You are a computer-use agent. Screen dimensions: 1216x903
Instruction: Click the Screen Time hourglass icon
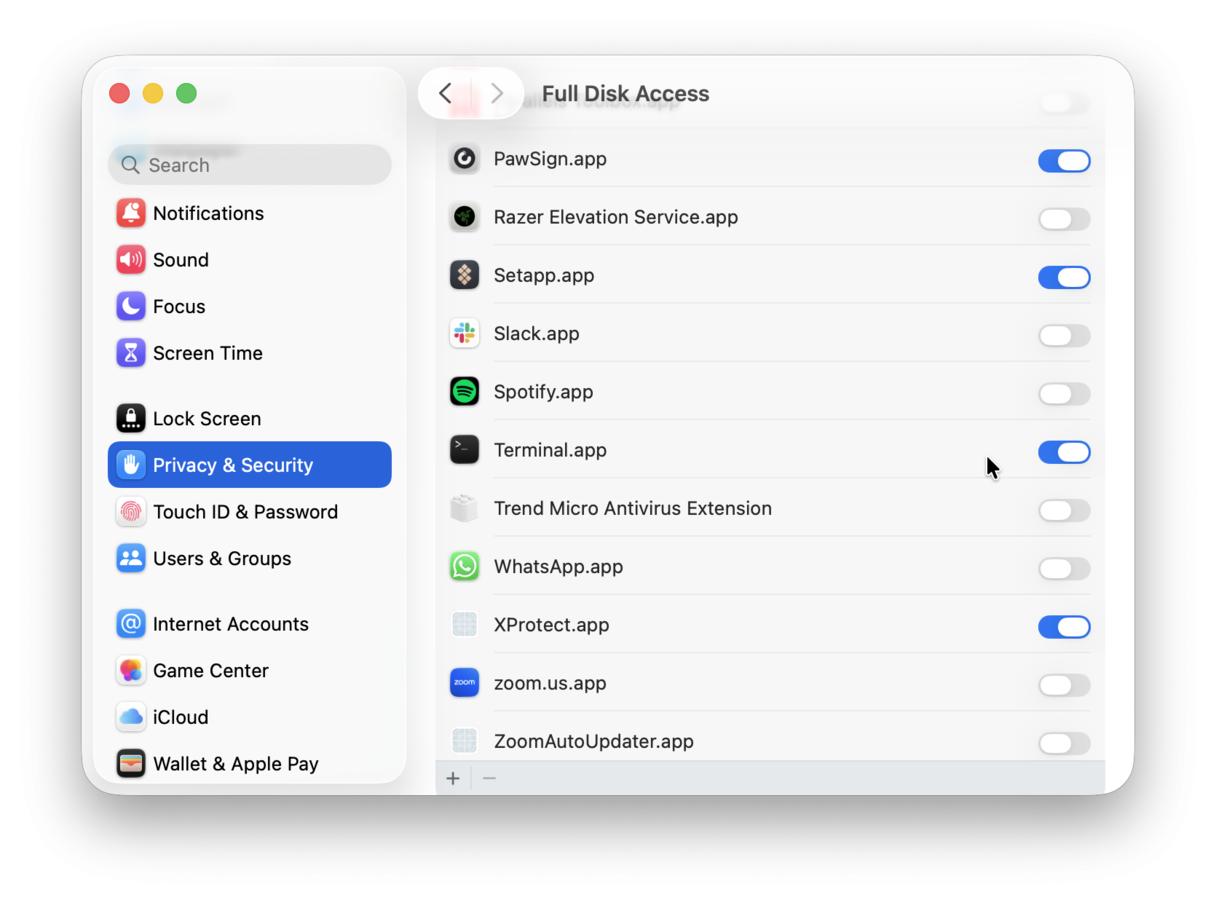pyautogui.click(x=130, y=353)
